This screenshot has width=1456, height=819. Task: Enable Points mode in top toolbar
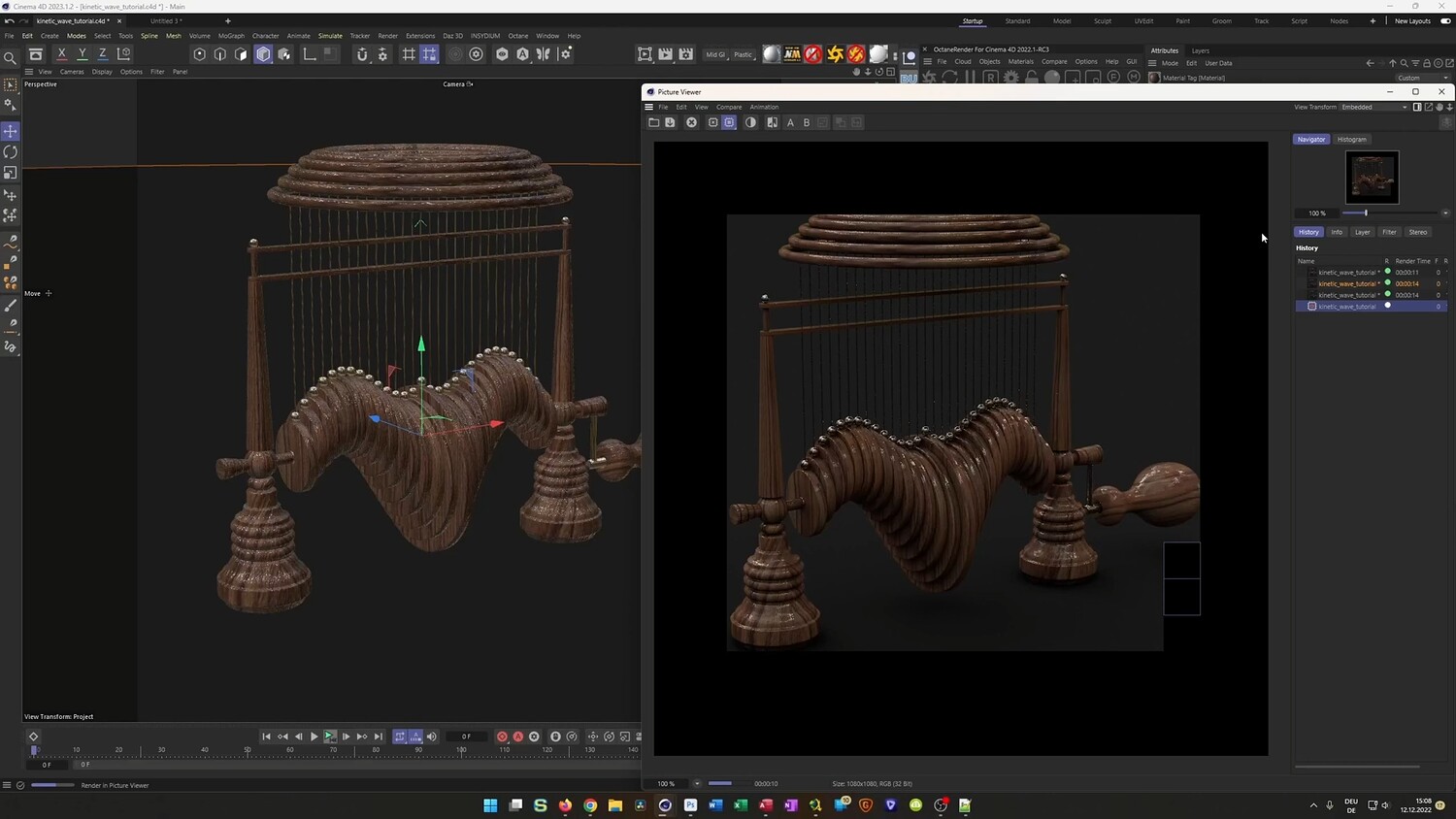(200, 54)
